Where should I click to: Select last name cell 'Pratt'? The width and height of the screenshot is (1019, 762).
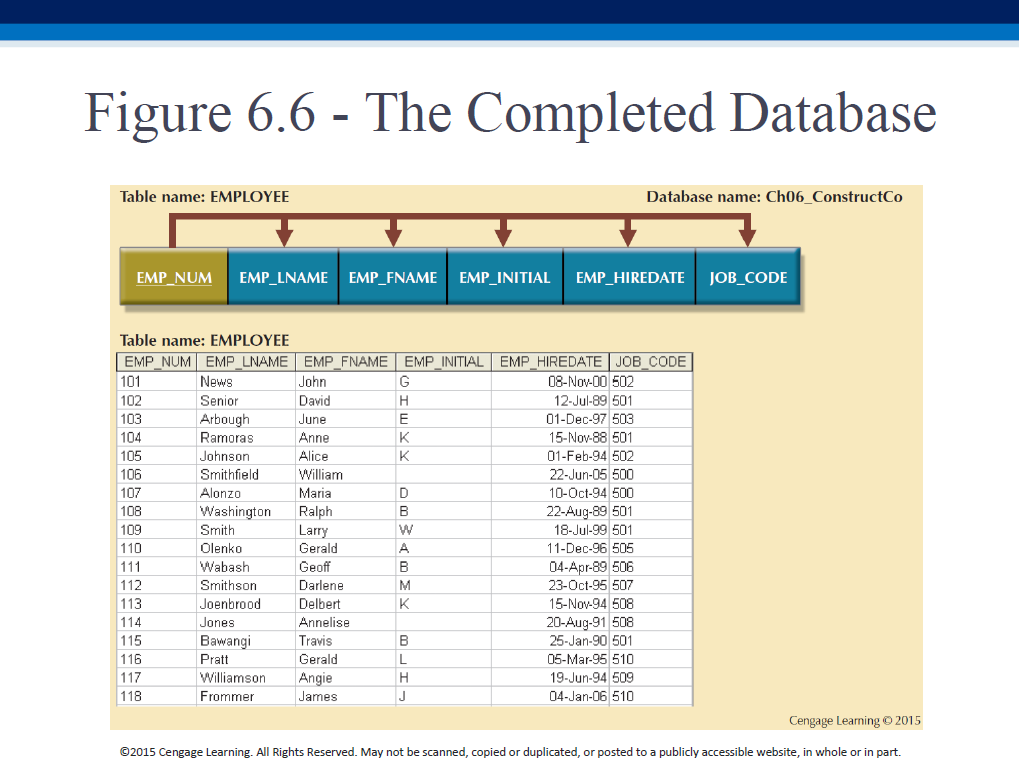246,659
